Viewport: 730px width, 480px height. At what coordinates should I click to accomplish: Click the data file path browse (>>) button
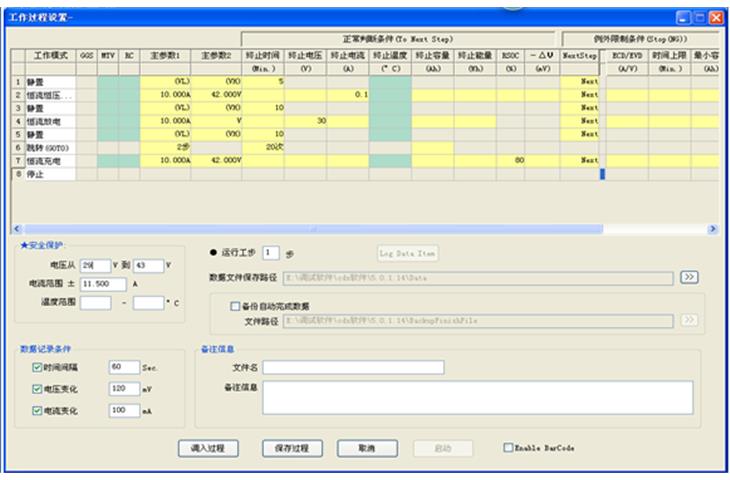[688, 277]
